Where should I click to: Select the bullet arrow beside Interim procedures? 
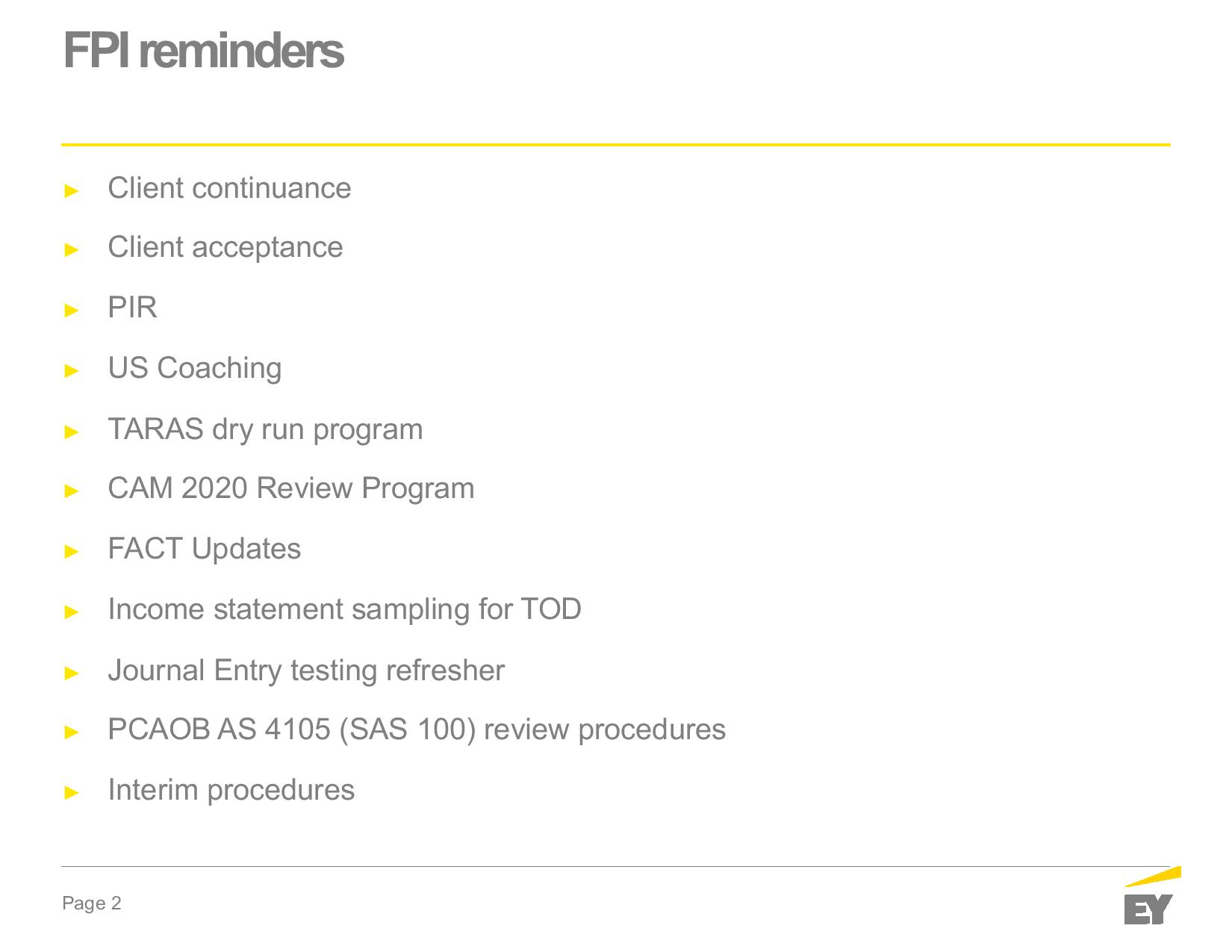pyautogui.click(x=72, y=793)
